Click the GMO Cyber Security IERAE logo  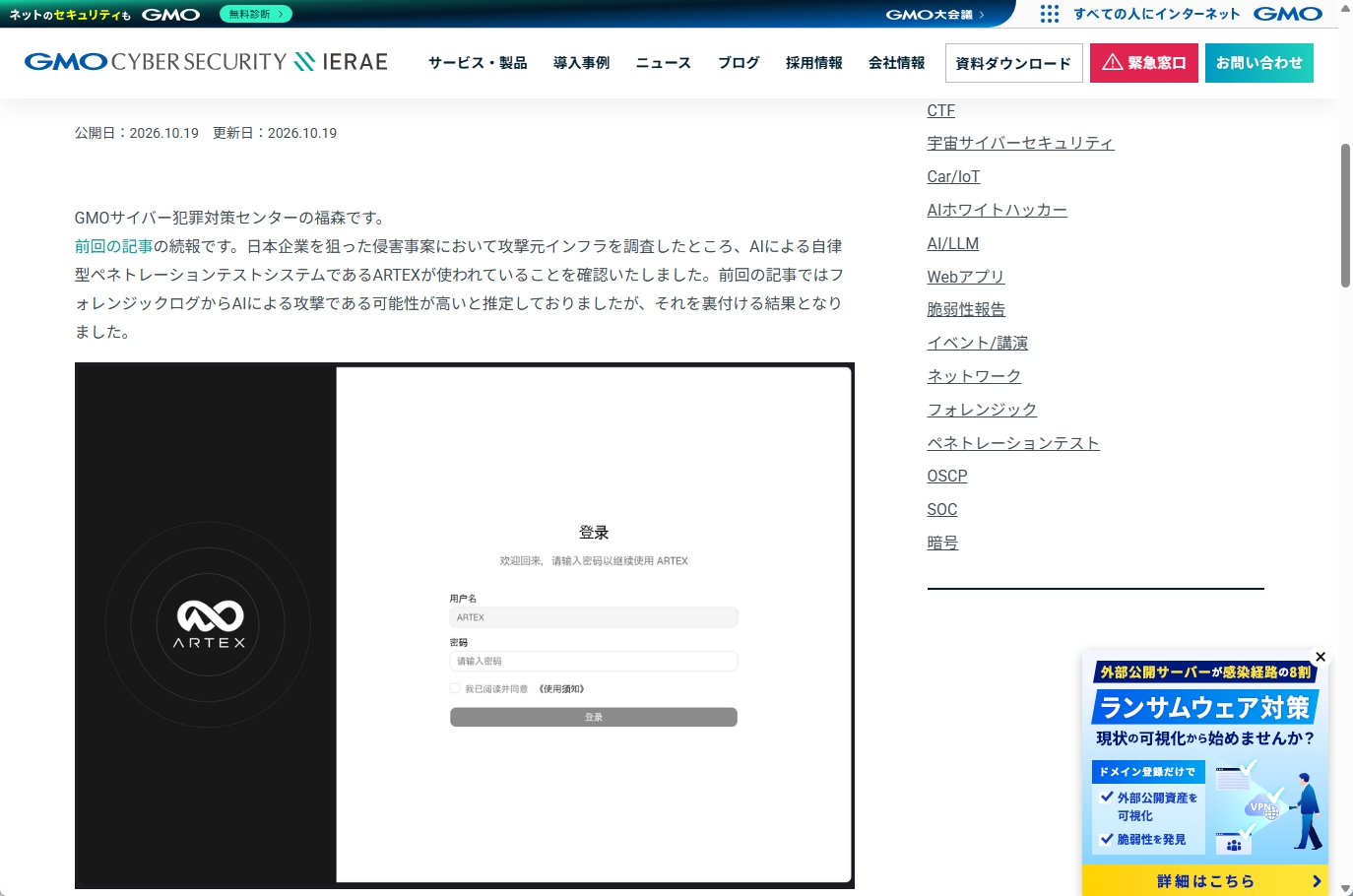(206, 62)
